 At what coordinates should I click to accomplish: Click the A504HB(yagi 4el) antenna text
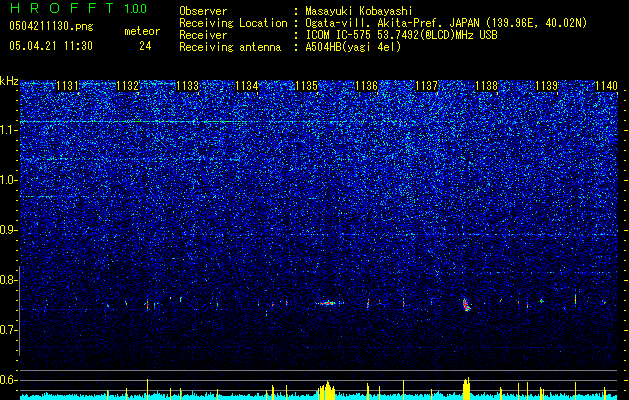coord(353,47)
